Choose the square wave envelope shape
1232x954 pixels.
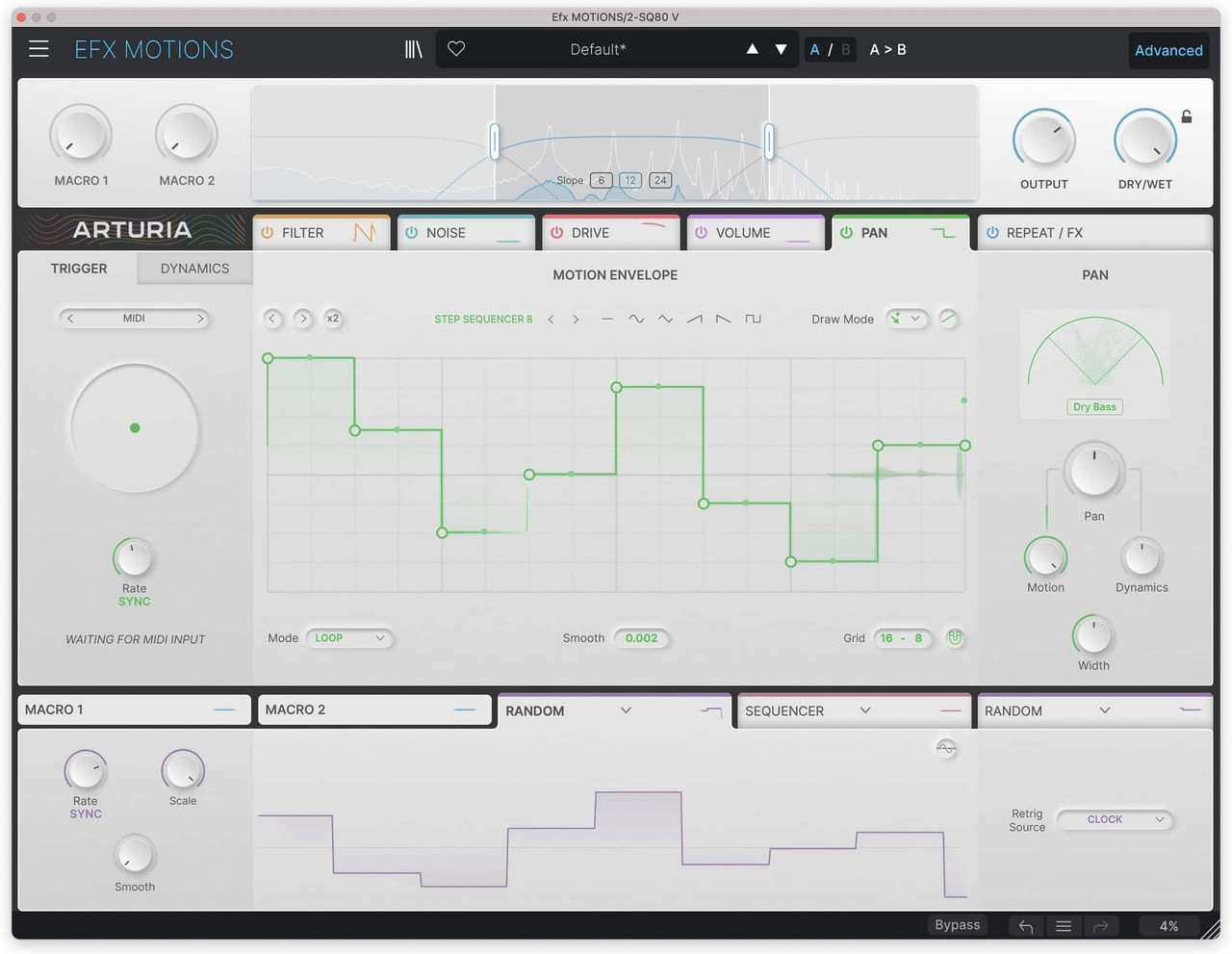[753, 319]
